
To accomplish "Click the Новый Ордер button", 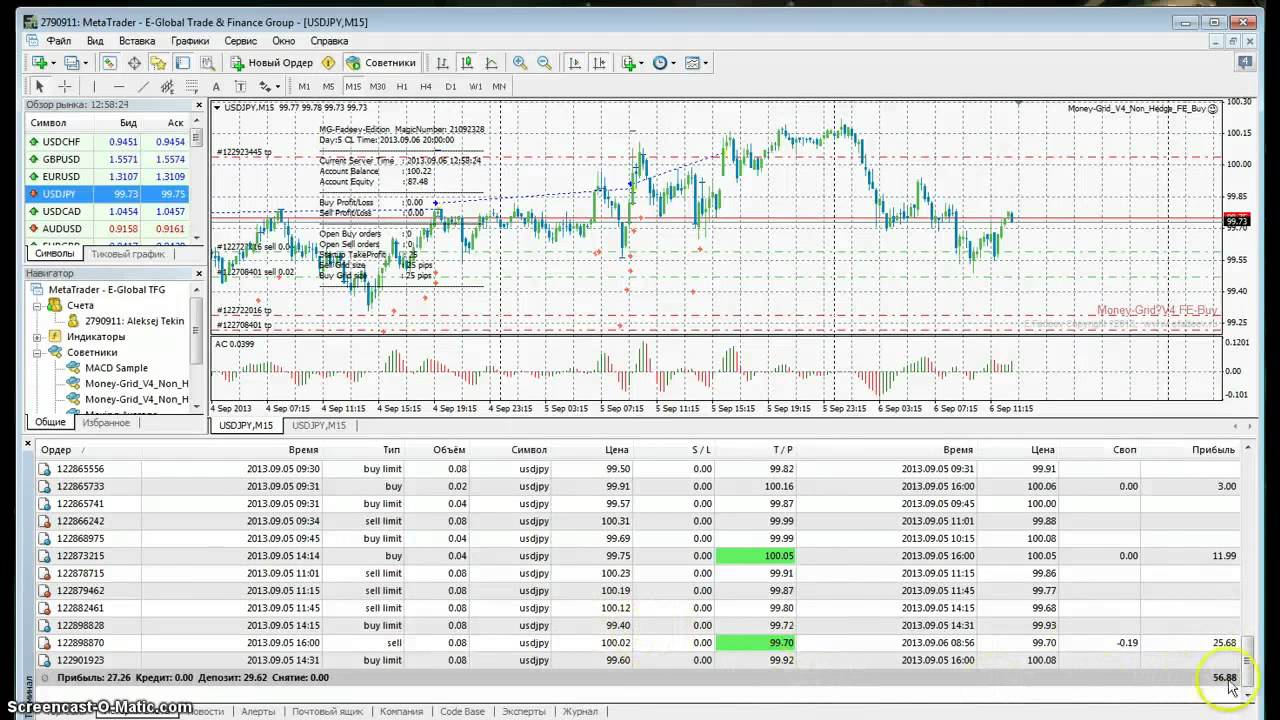I will coord(272,62).
